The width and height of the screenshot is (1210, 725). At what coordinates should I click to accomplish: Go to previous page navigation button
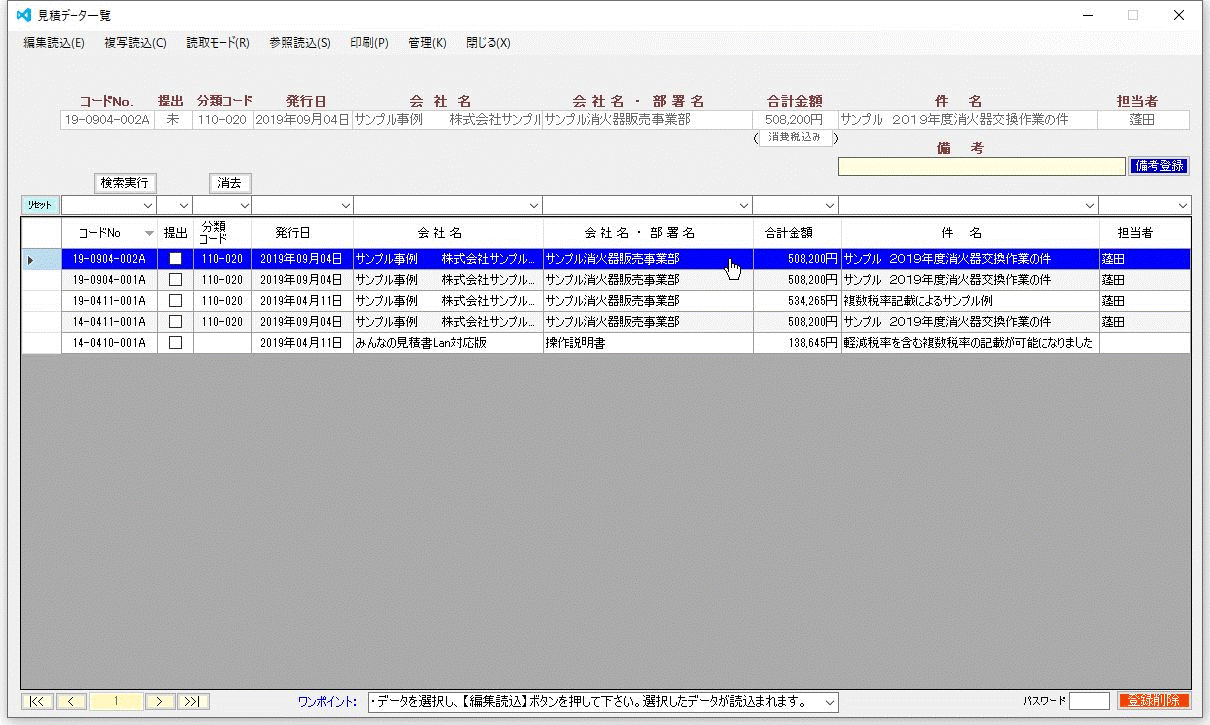click(71, 701)
